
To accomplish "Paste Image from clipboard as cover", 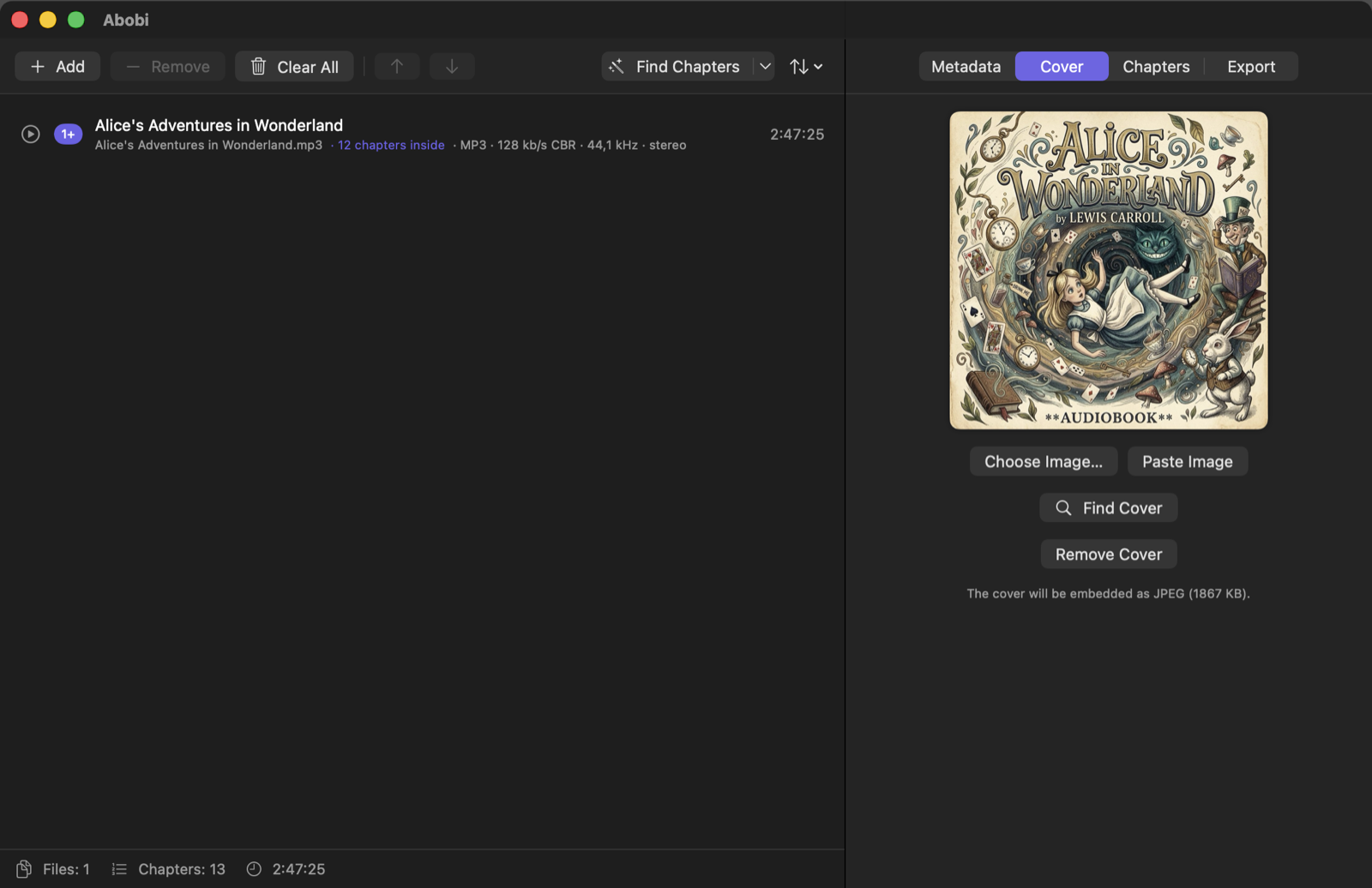I will point(1188,461).
